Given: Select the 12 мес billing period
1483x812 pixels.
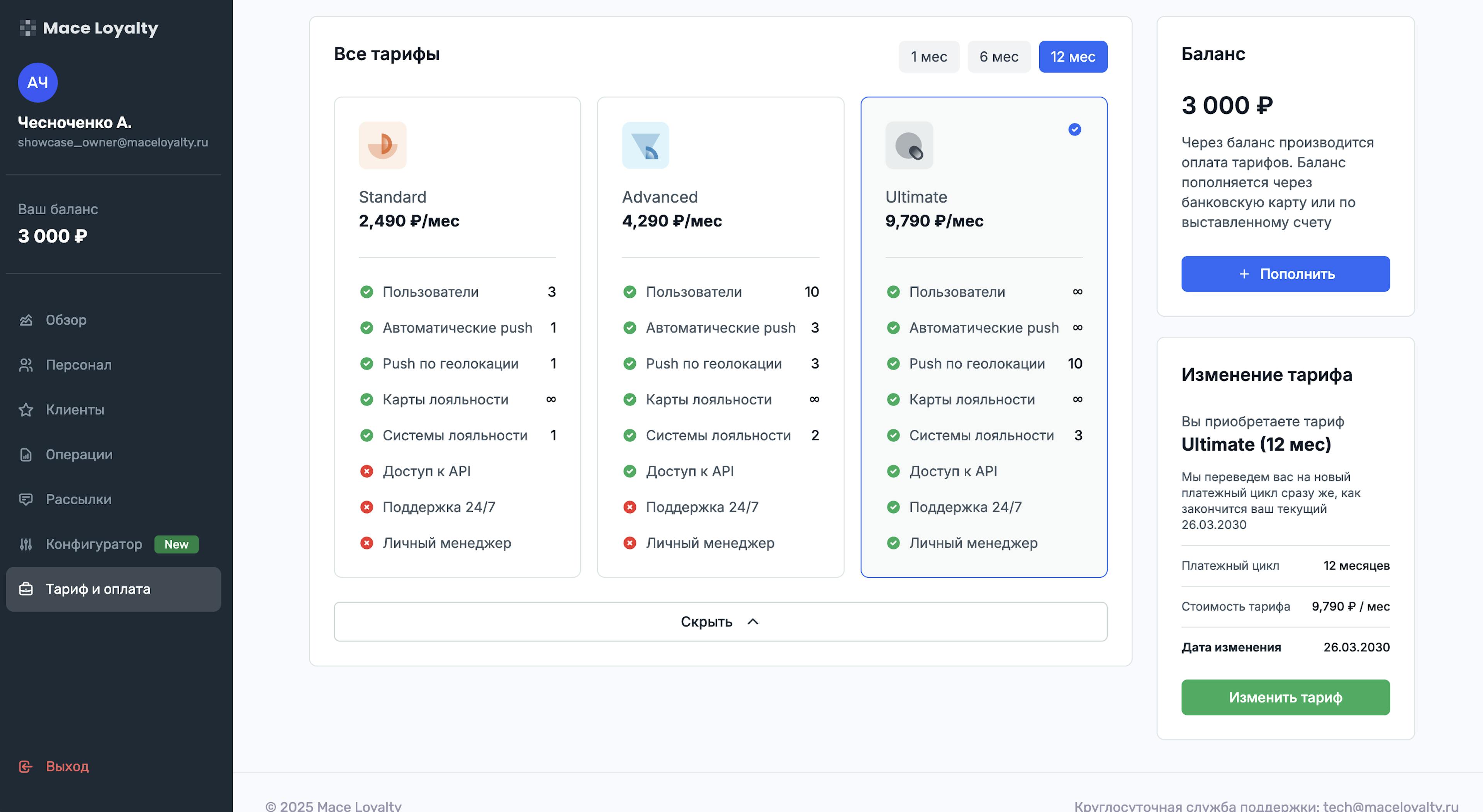Looking at the screenshot, I should point(1072,56).
